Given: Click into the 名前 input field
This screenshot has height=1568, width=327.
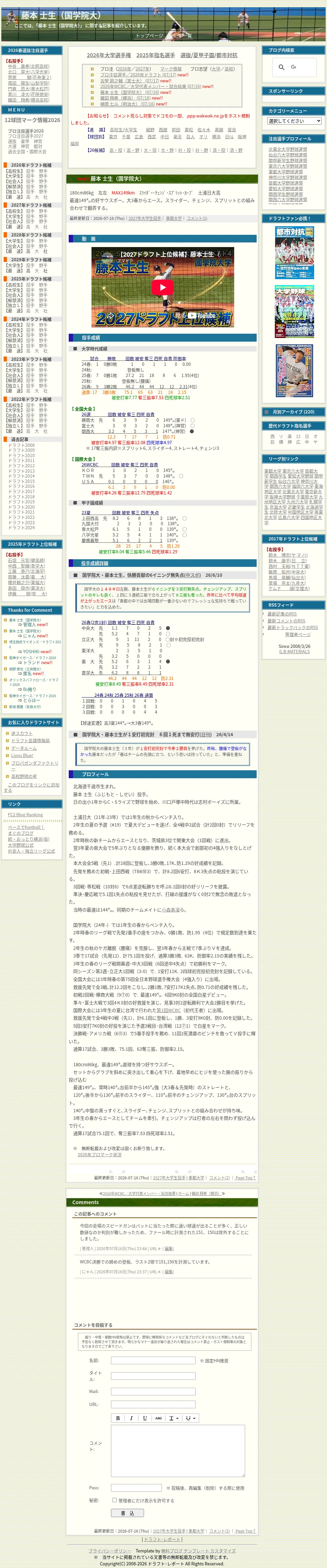Looking at the screenshot, I should click(x=153, y=1360).
